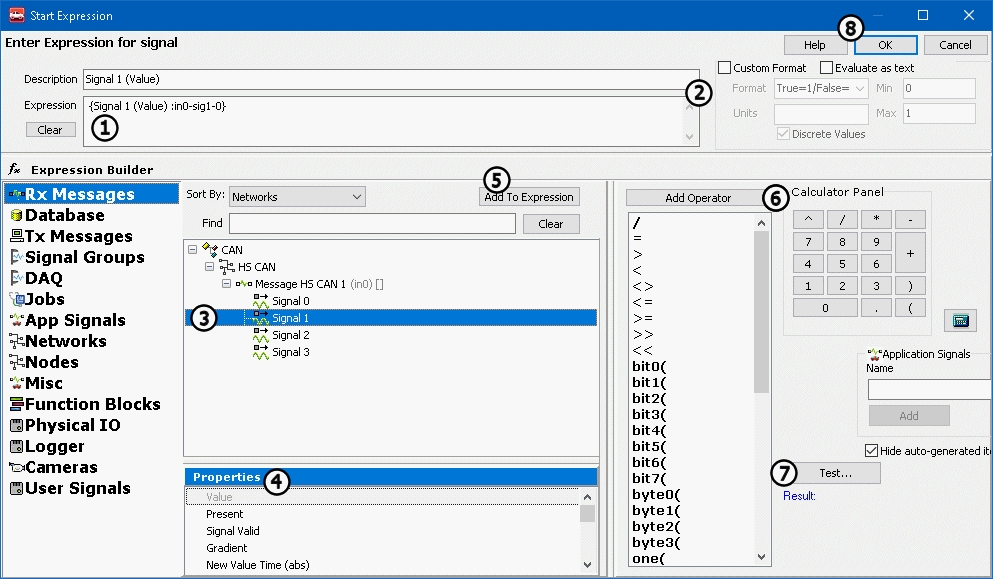Click the Find text field

[372, 224]
